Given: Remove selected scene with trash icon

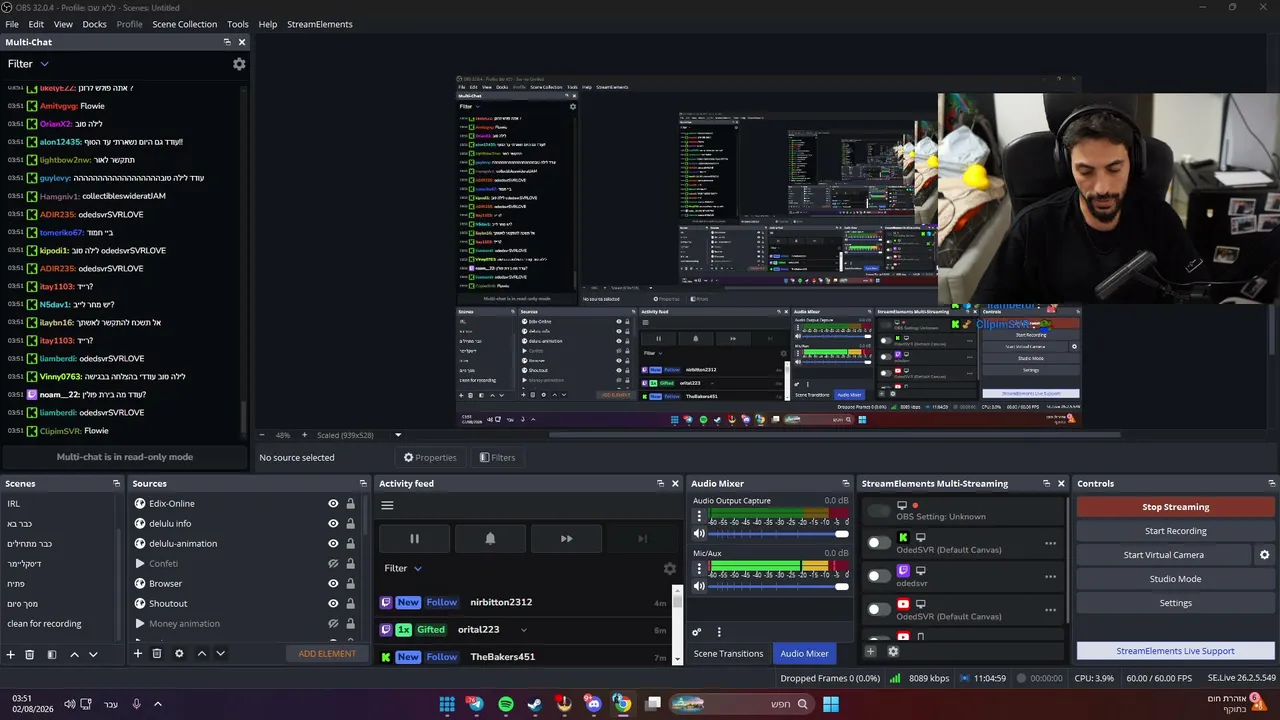Looking at the screenshot, I should pos(30,654).
